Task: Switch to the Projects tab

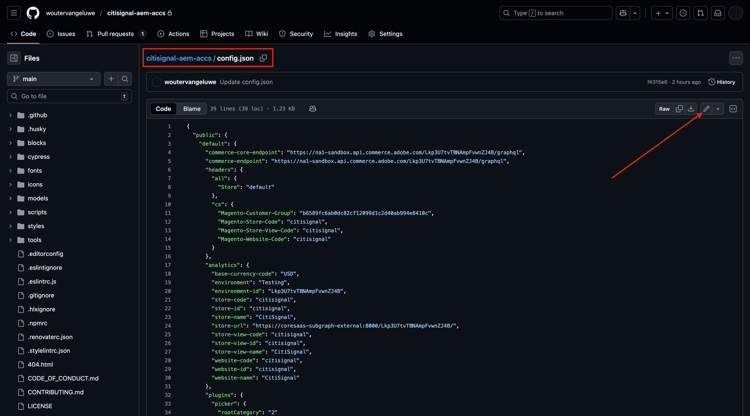Action: pos(217,34)
